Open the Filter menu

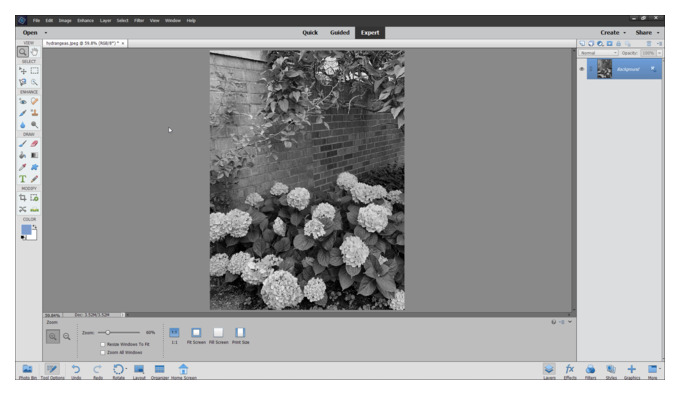[139, 20]
